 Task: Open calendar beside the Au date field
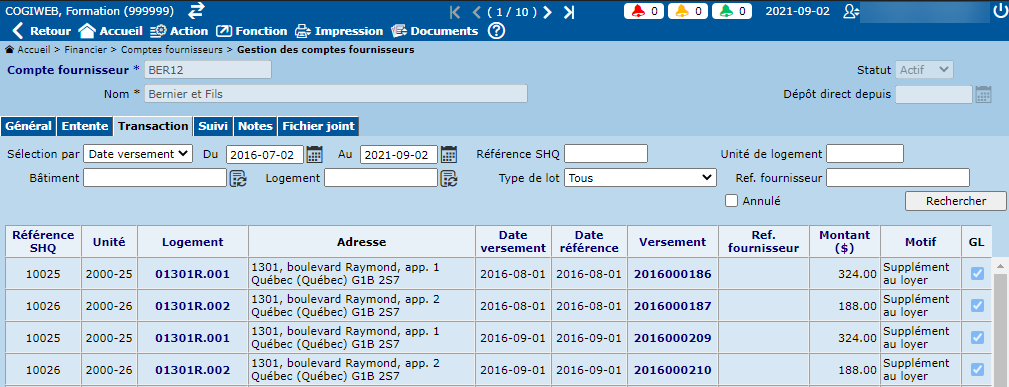click(449, 155)
